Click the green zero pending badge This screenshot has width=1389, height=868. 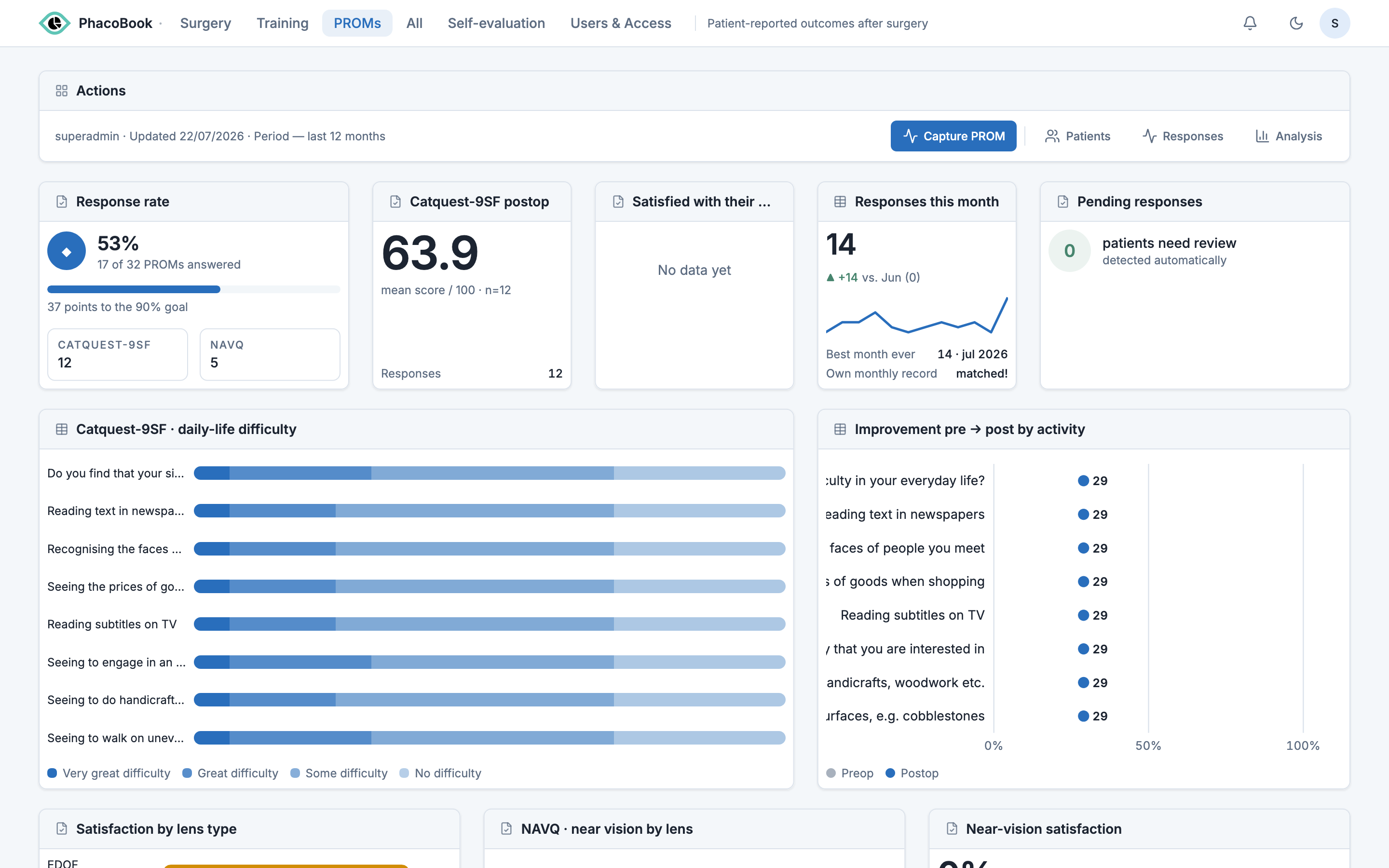[1069, 251]
